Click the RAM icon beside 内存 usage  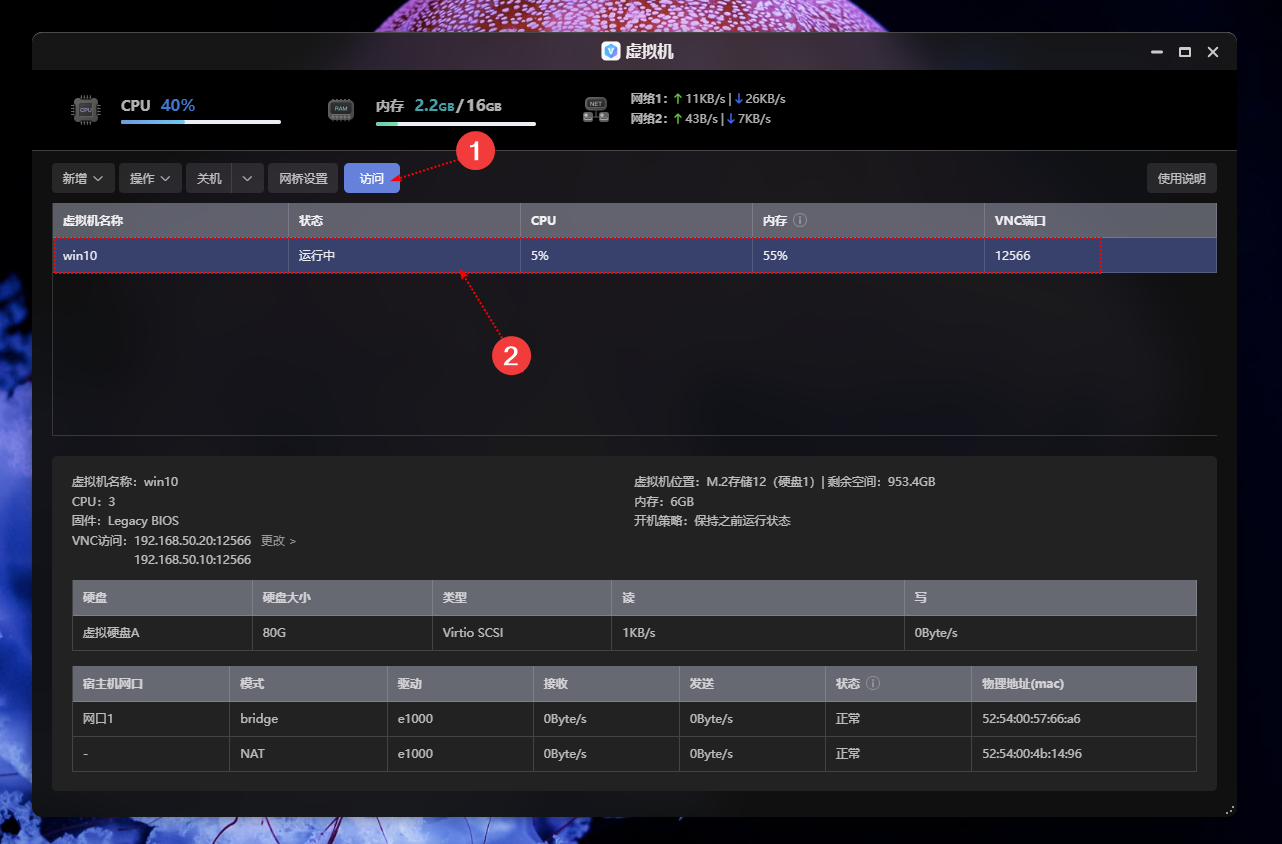coord(341,110)
